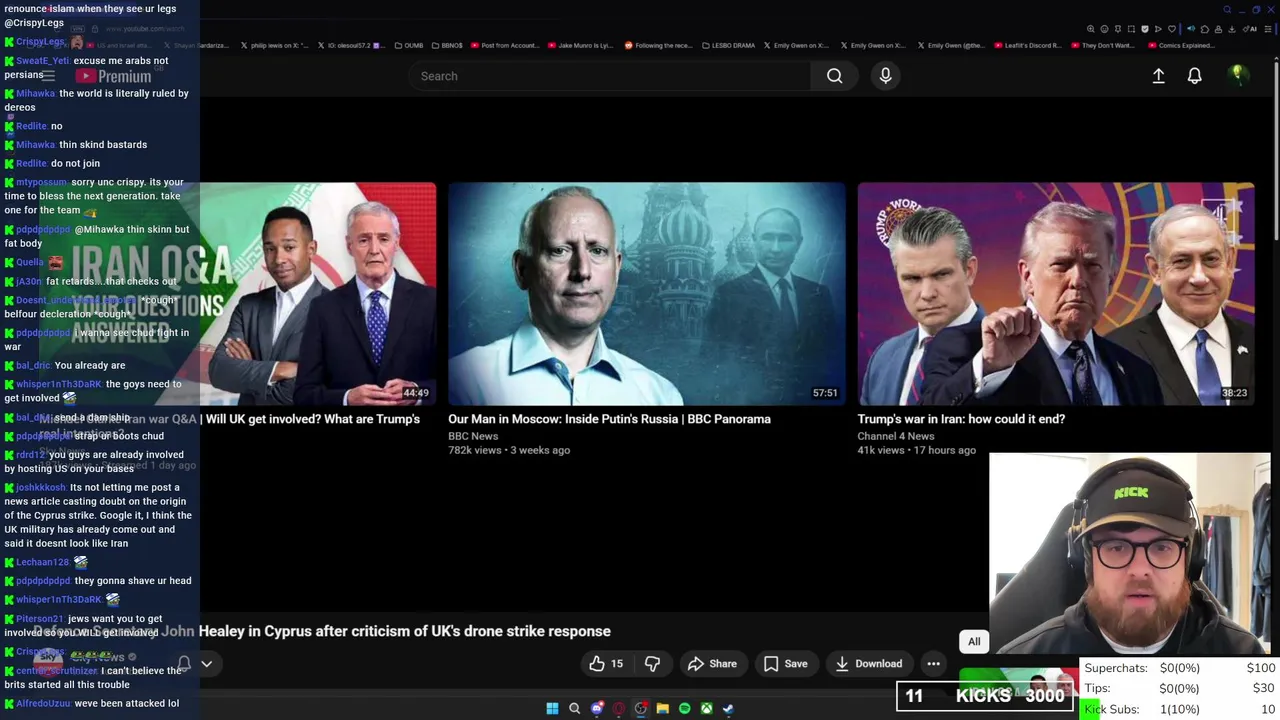Open the 'Leaflit's Discord R...' bookmark

pos(1028,45)
